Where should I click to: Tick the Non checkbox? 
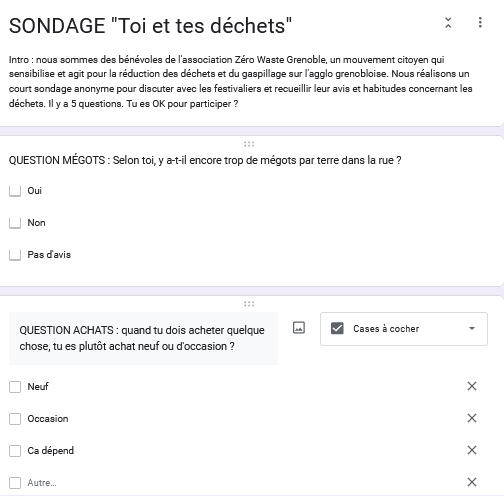(x=15, y=223)
